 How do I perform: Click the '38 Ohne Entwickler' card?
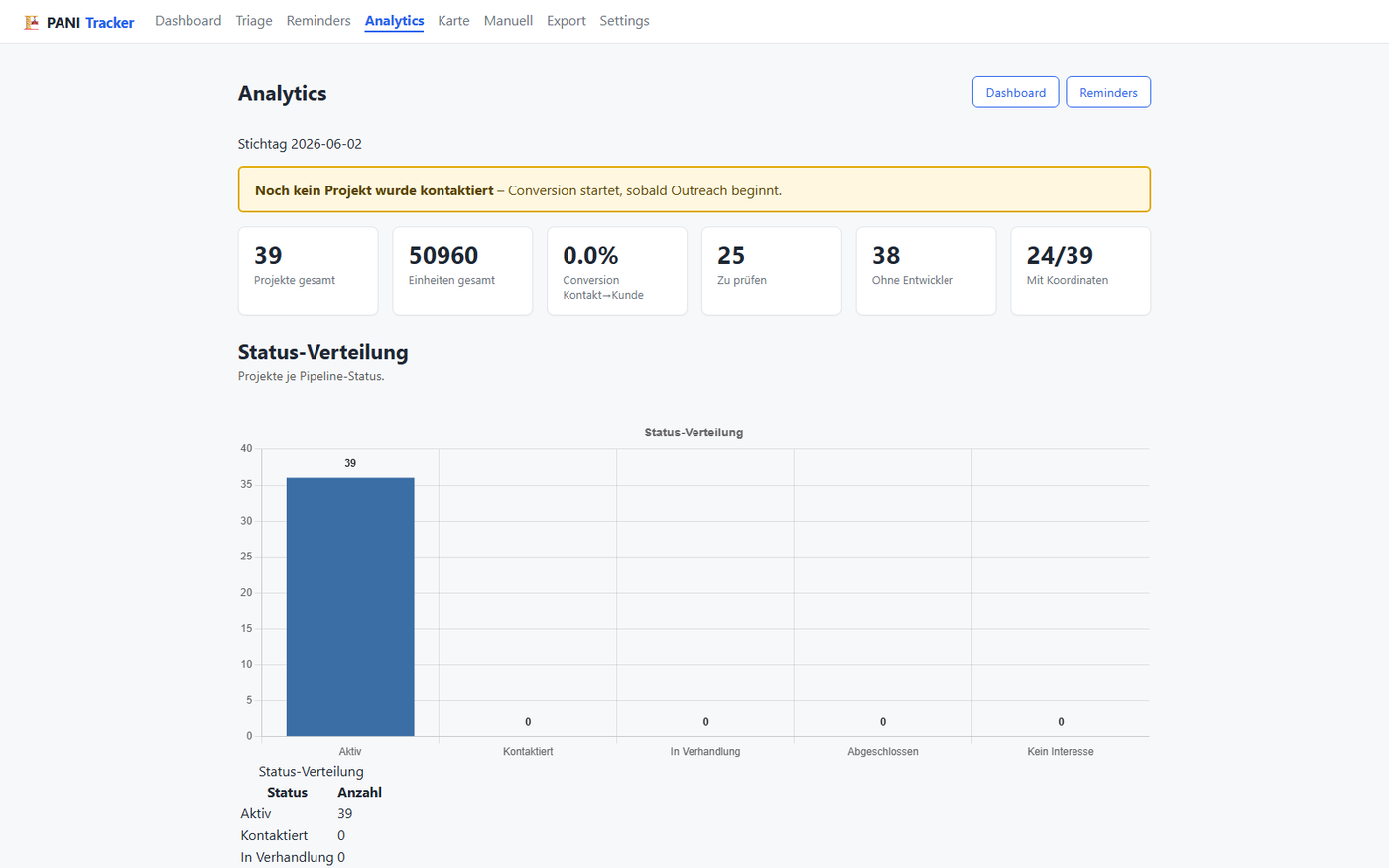point(926,271)
